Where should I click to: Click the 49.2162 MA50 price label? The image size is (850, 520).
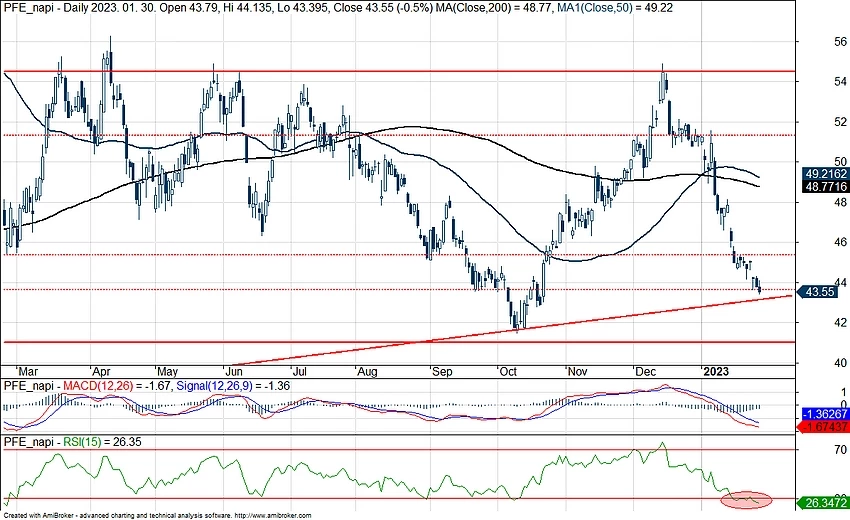[826, 174]
